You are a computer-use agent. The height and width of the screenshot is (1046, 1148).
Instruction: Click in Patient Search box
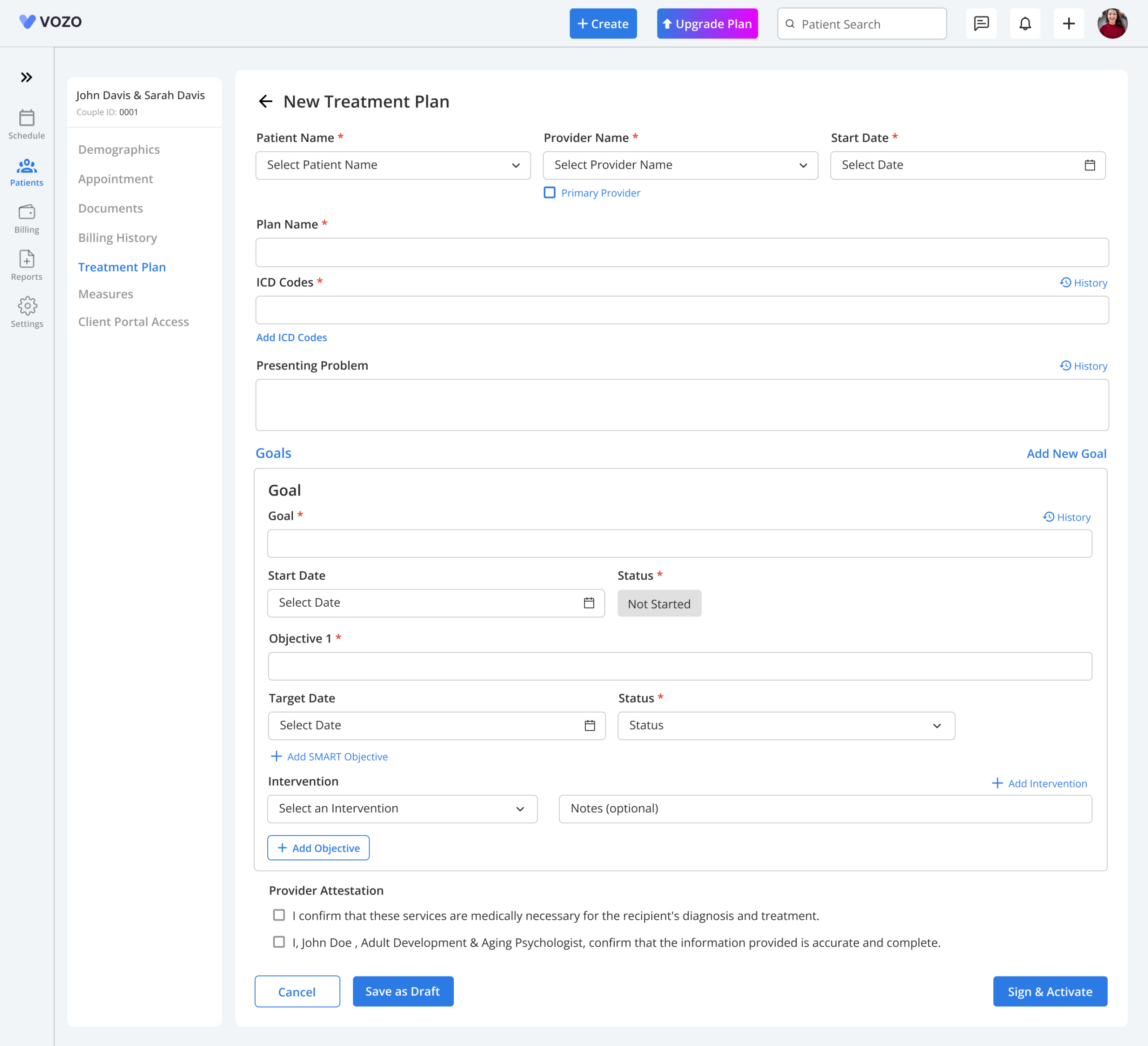coord(861,24)
